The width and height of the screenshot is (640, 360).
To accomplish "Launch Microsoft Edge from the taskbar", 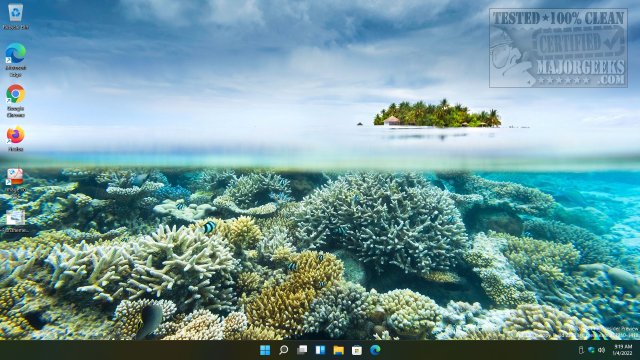I will coord(375,350).
